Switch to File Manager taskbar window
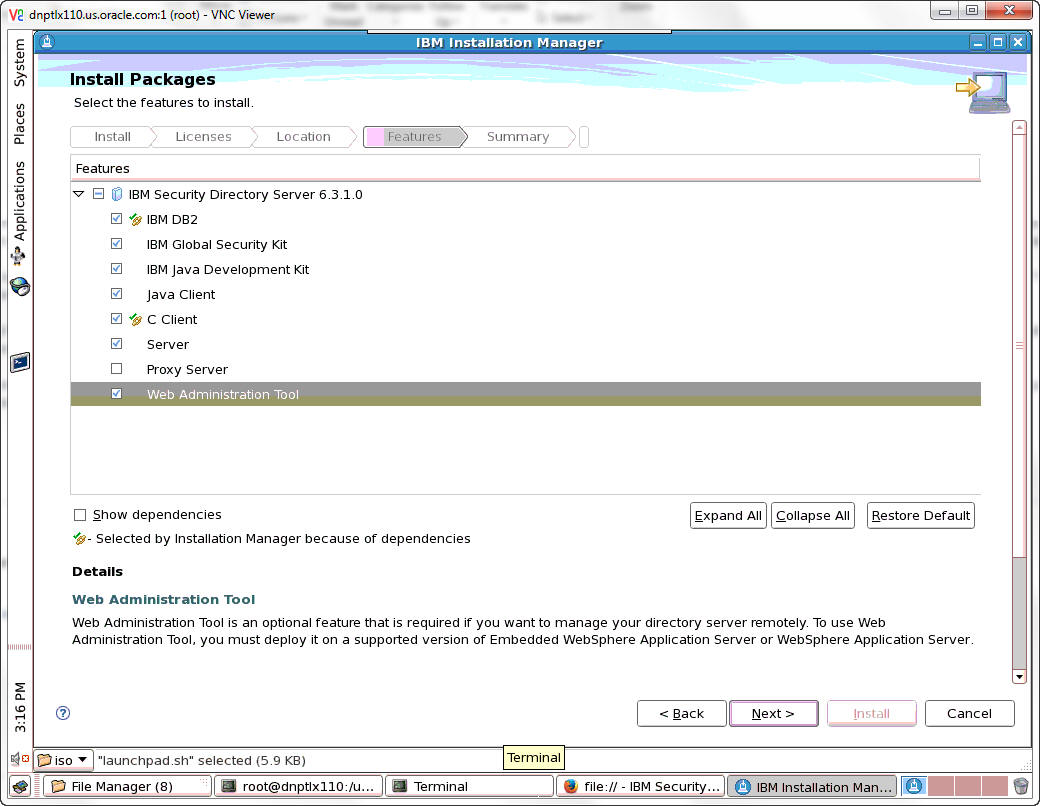 127,786
